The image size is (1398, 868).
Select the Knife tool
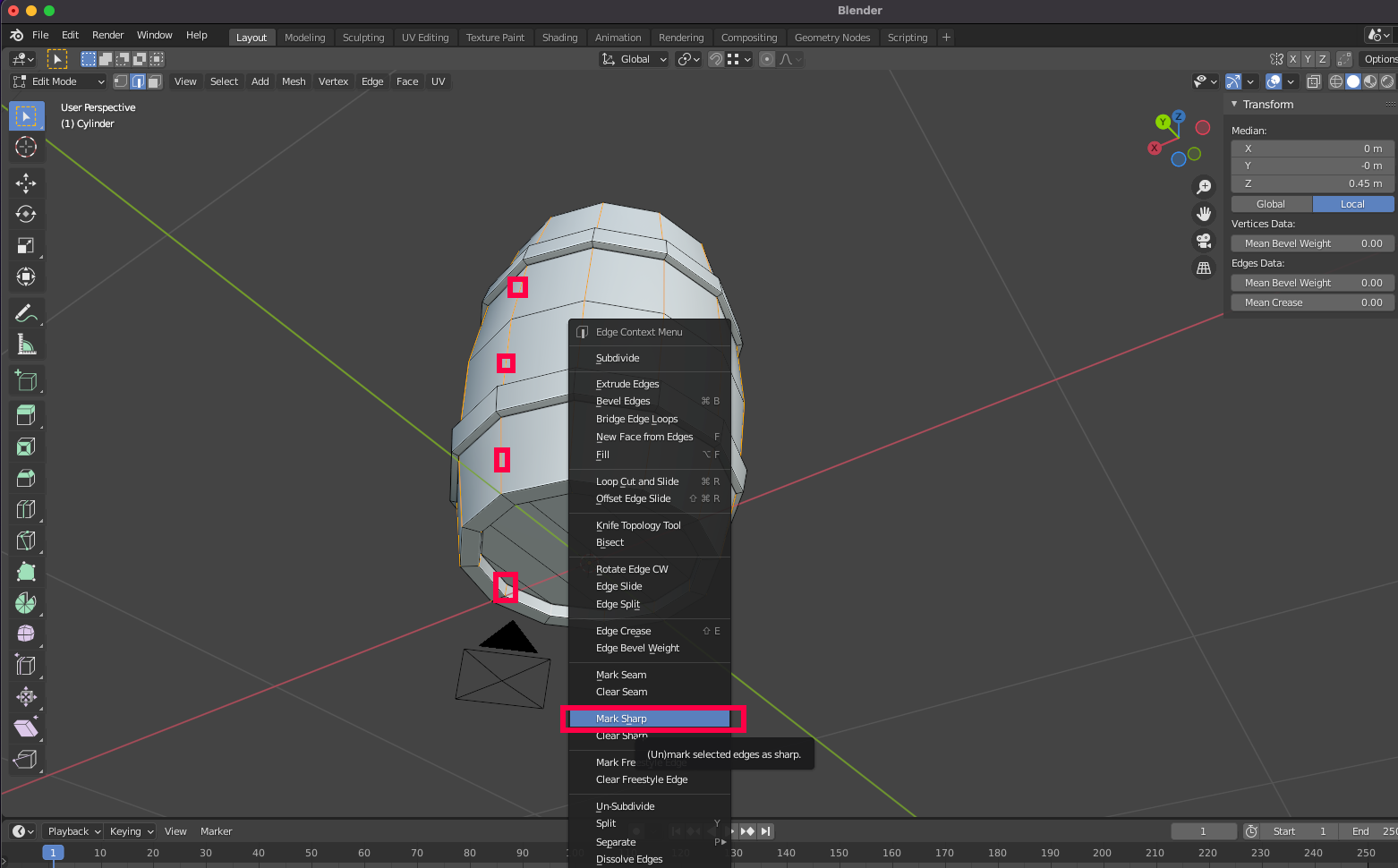point(26,540)
